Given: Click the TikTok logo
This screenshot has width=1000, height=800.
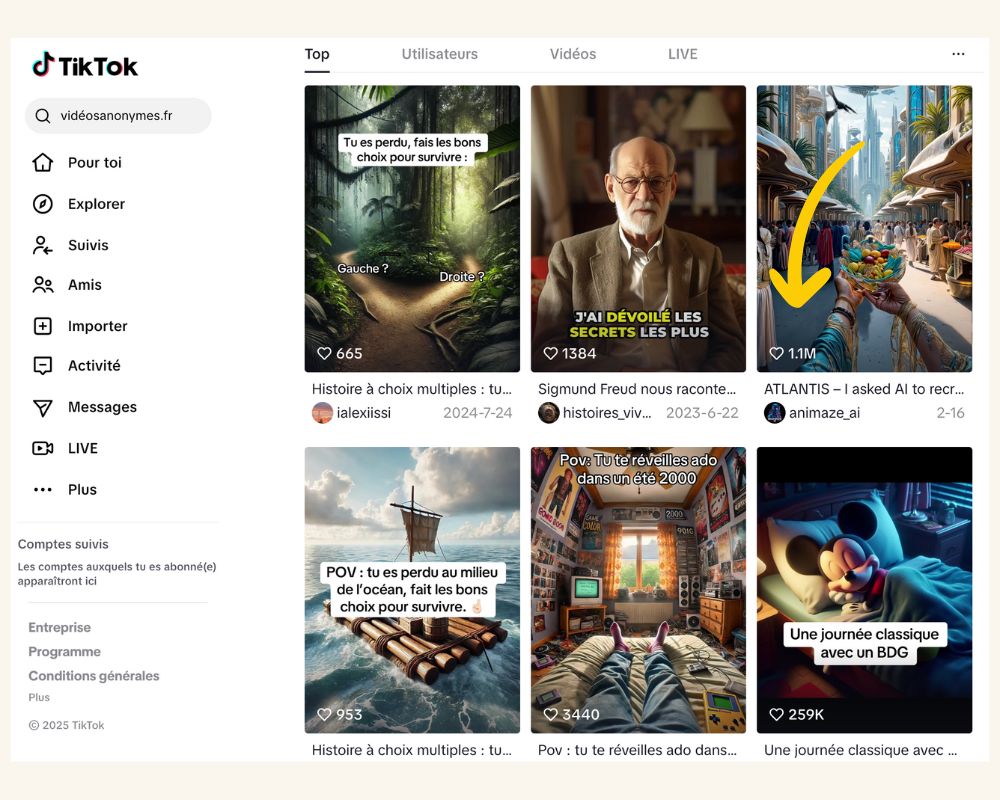Looking at the screenshot, I should (x=85, y=66).
